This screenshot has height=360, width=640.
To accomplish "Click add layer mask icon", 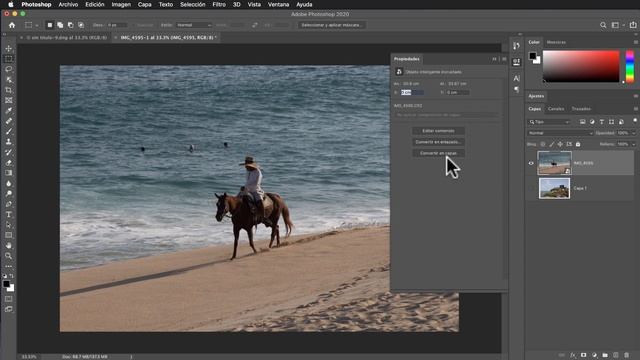I will 583,356.
